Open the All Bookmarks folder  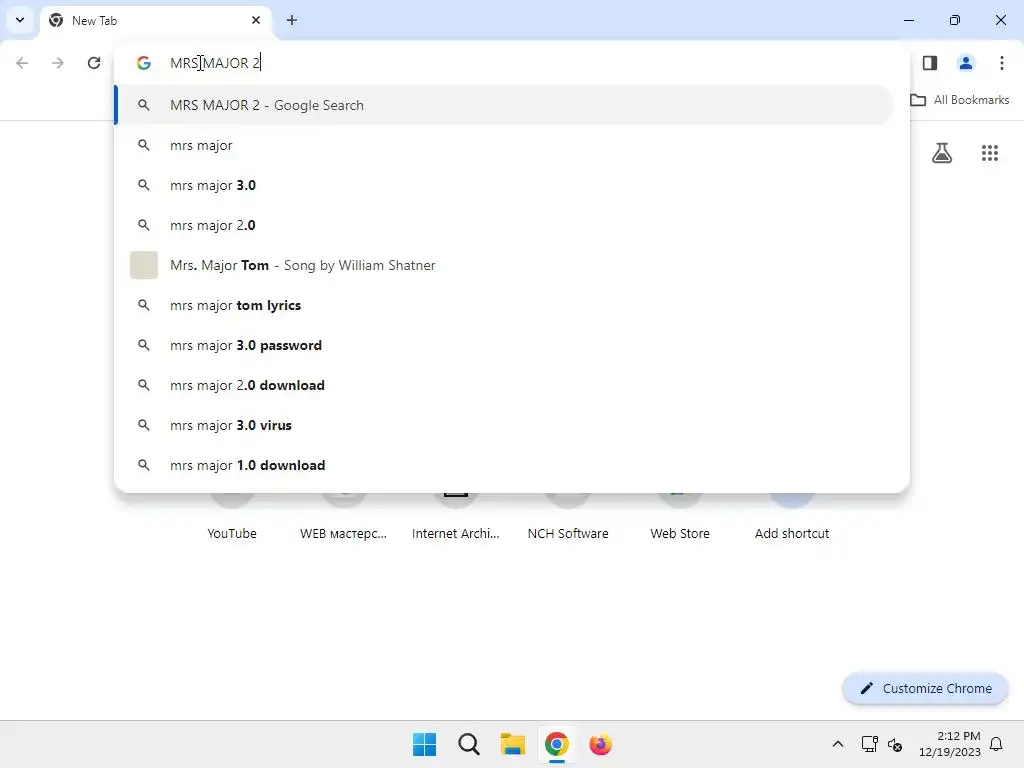coord(959,100)
